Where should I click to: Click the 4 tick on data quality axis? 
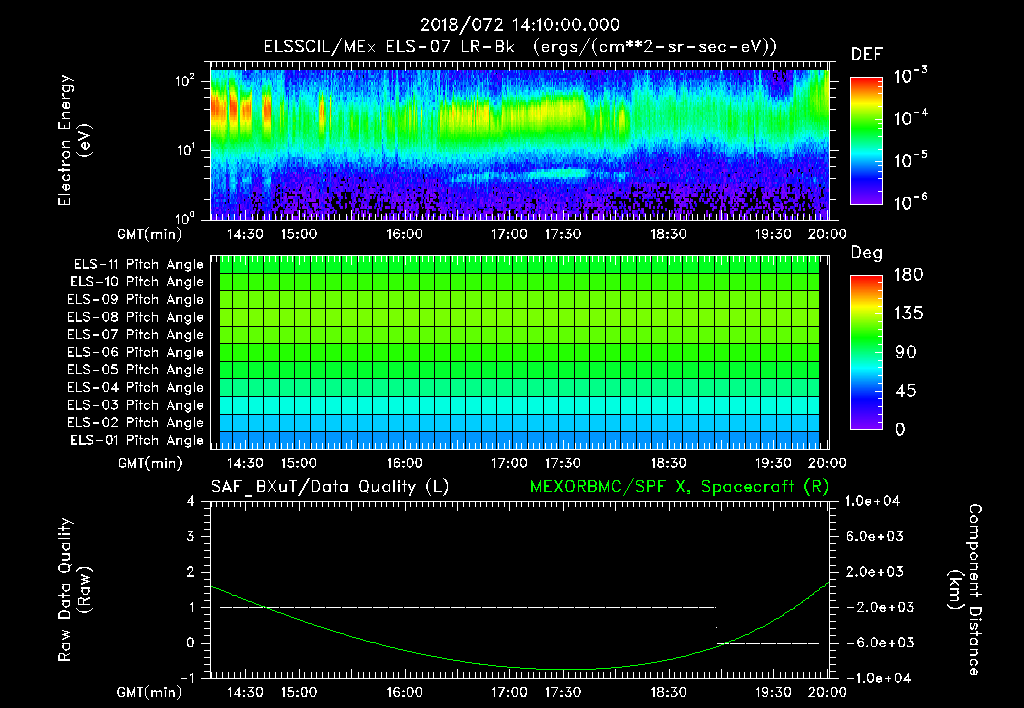[x=191, y=501]
